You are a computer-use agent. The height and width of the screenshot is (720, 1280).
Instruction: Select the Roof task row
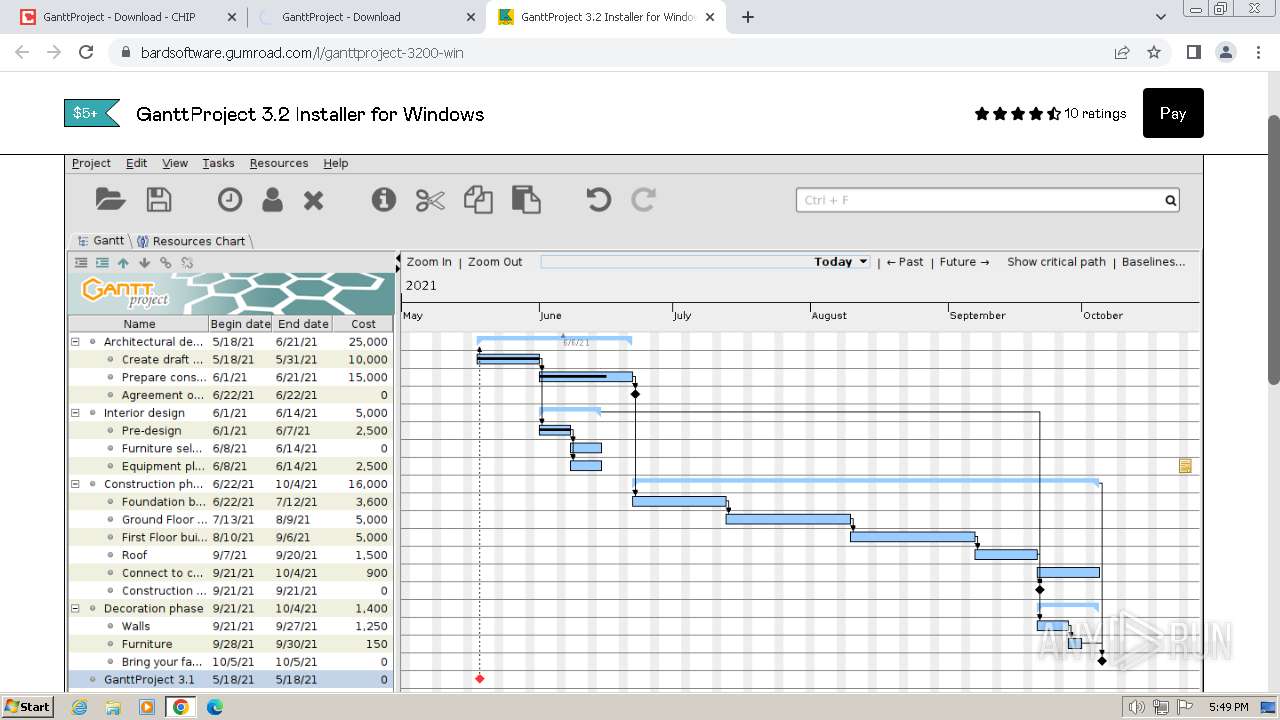click(231, 555)
